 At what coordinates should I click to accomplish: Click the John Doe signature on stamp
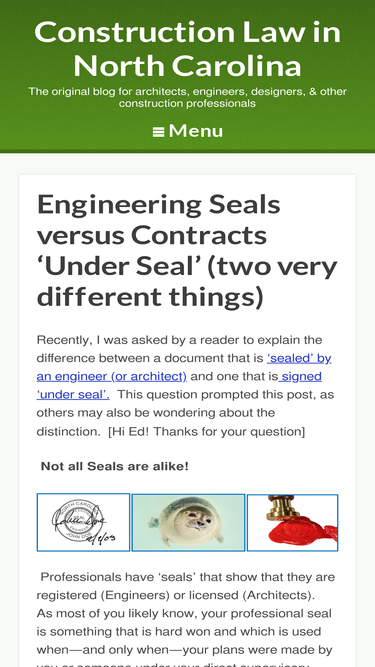click(x=80, y=522)
